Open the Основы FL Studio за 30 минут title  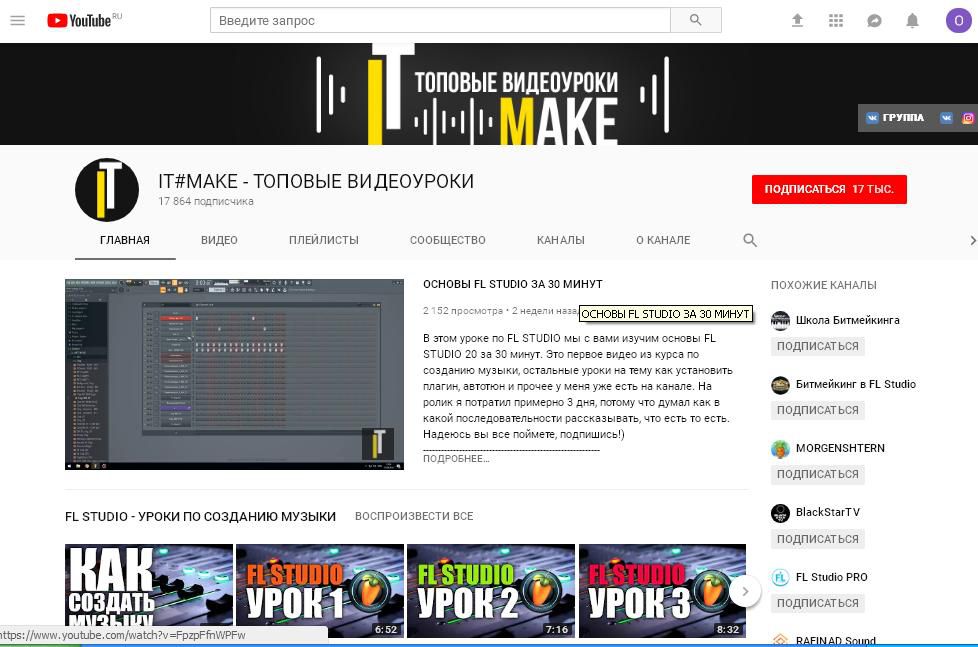[x=513, y=285]
